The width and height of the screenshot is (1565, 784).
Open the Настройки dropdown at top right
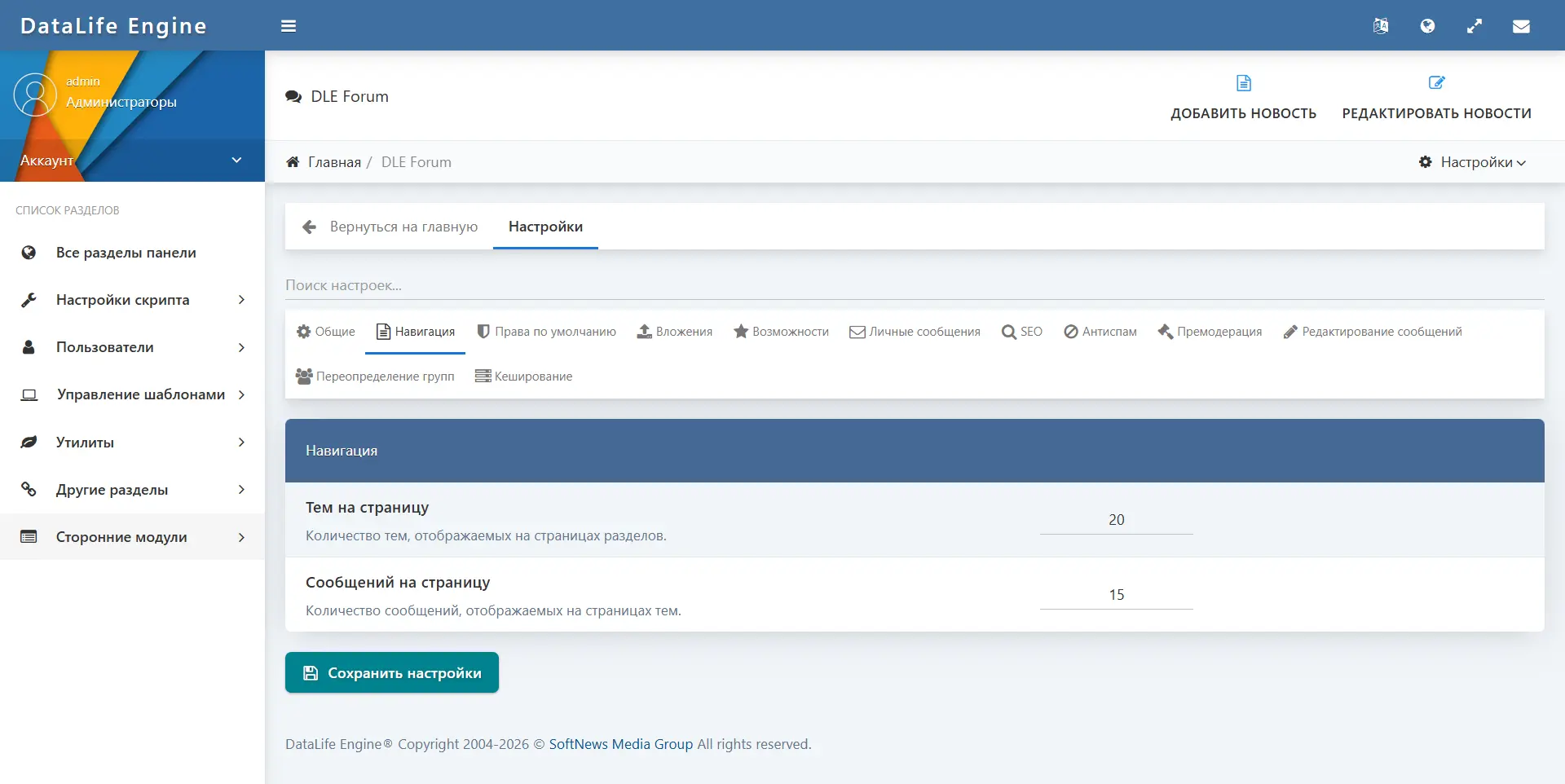(x=1473, y=162)
